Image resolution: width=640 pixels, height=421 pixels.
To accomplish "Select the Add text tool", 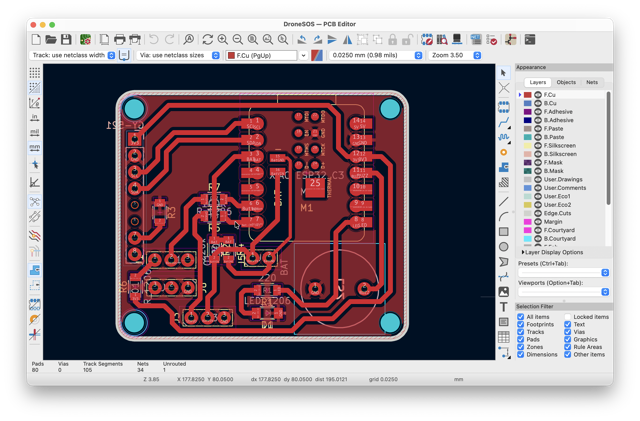I will (x=504, y=307).
